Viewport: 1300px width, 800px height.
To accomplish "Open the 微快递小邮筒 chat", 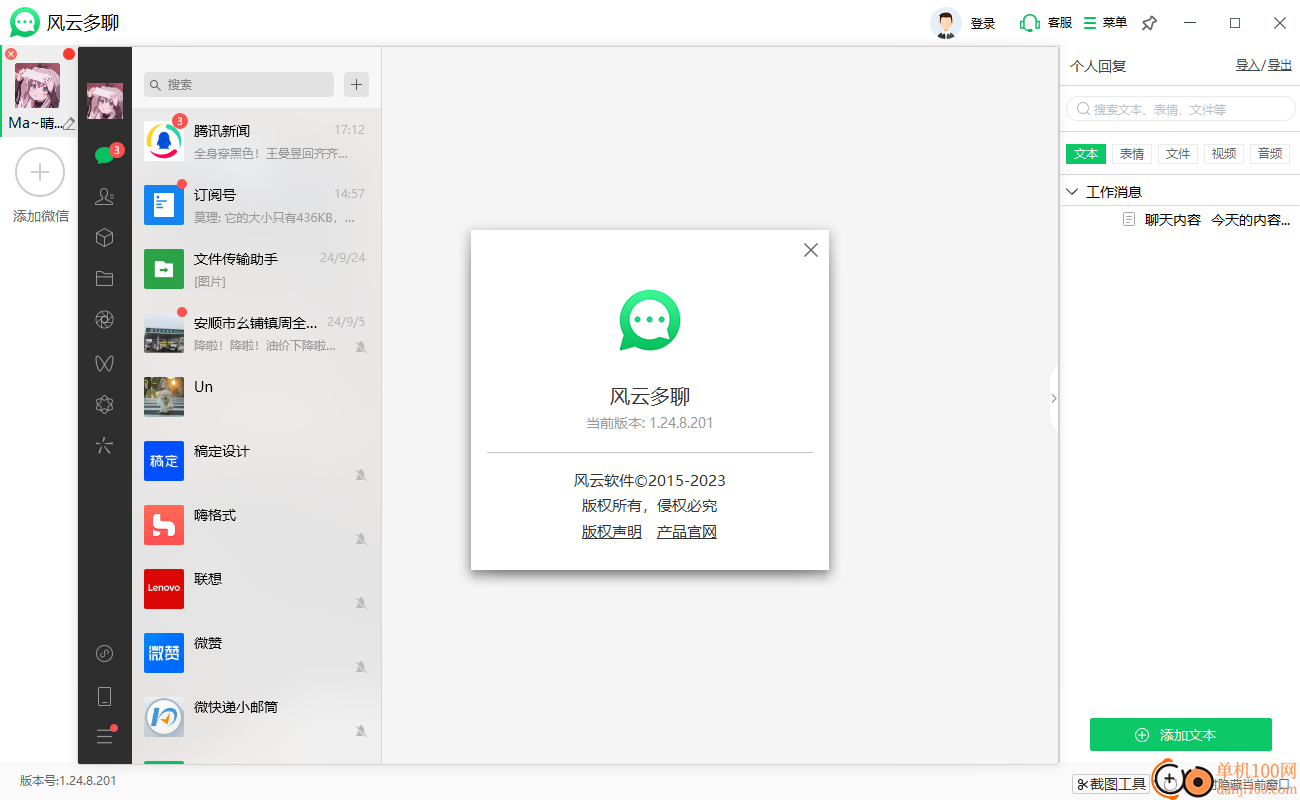I will (256, 717).
